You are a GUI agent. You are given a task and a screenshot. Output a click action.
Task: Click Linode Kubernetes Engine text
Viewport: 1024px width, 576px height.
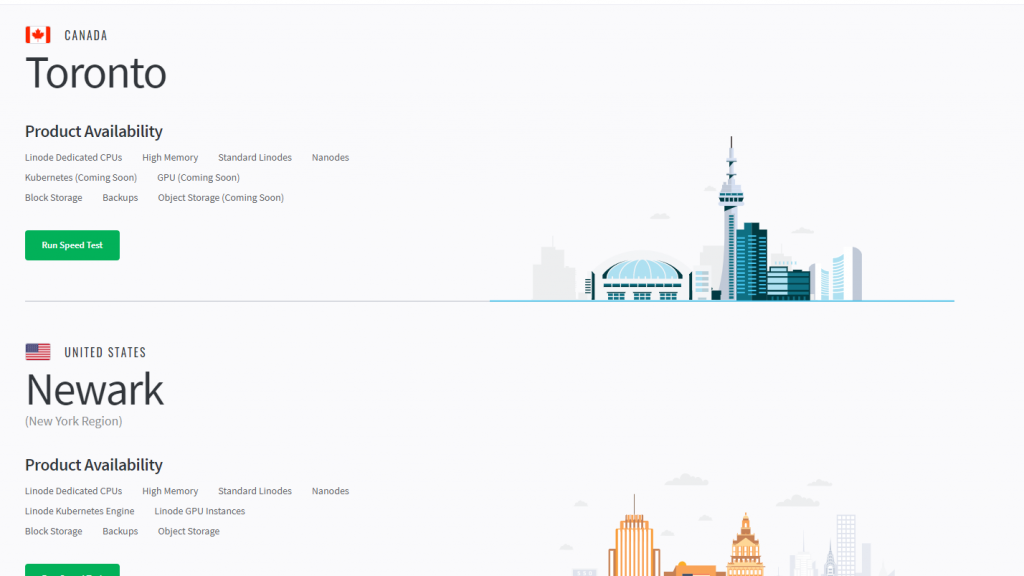[x=80, y=511]
